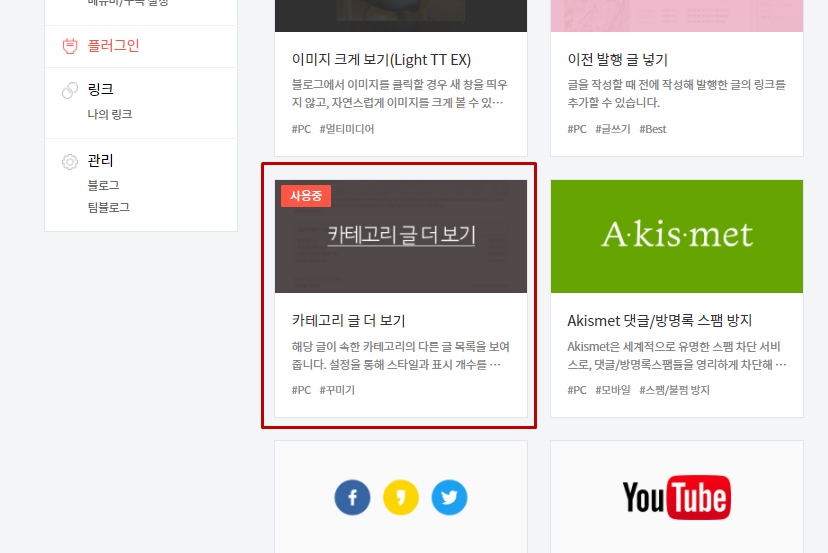
Task: Click the yellow KakaoStory circle icon
Action: (401, 497)
